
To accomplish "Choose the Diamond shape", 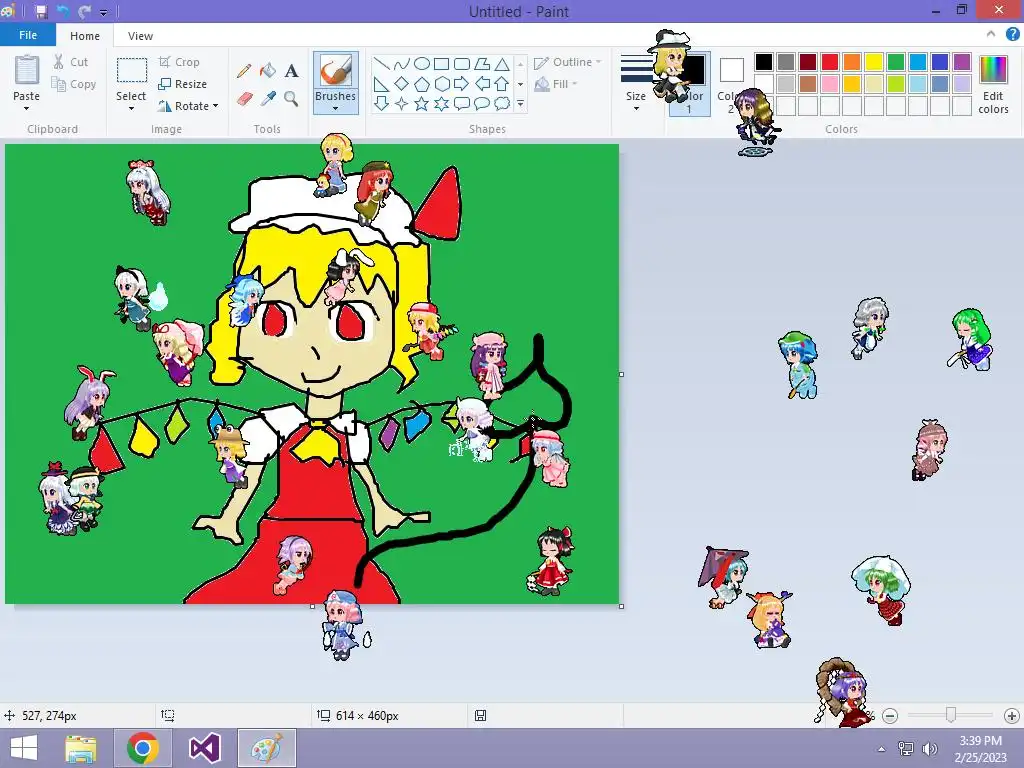I will coord(402,84).
